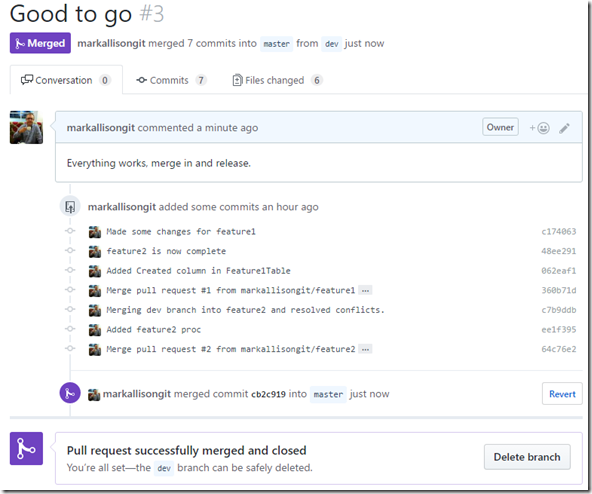Expand ellipsis on pull request #2 merge commit
The height and width of the screenshot is (494, 592).
point(365,349)
